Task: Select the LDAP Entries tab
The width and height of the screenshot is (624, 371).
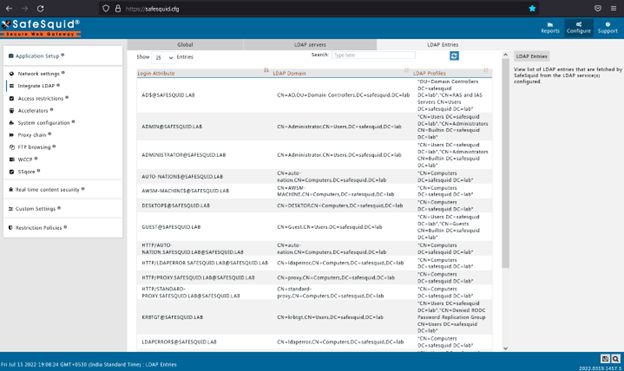Action: [x=443, y=45]
